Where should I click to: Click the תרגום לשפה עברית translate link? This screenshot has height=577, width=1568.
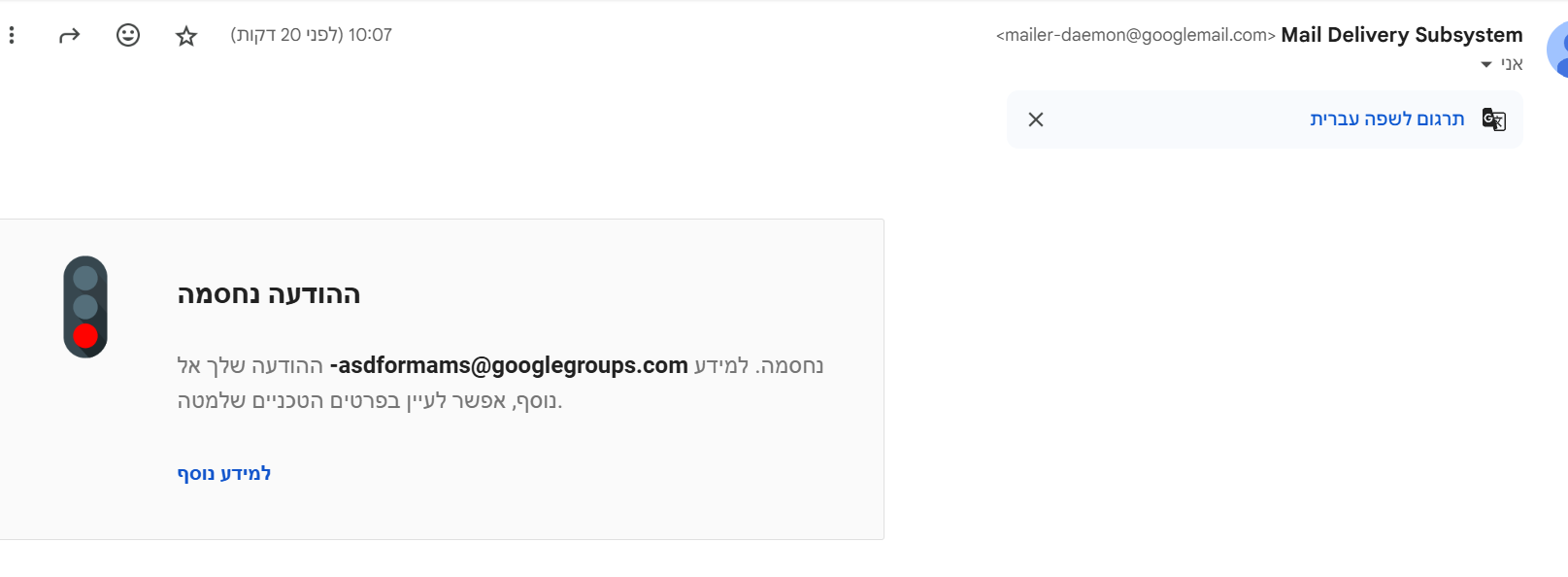pos(1386,119)
